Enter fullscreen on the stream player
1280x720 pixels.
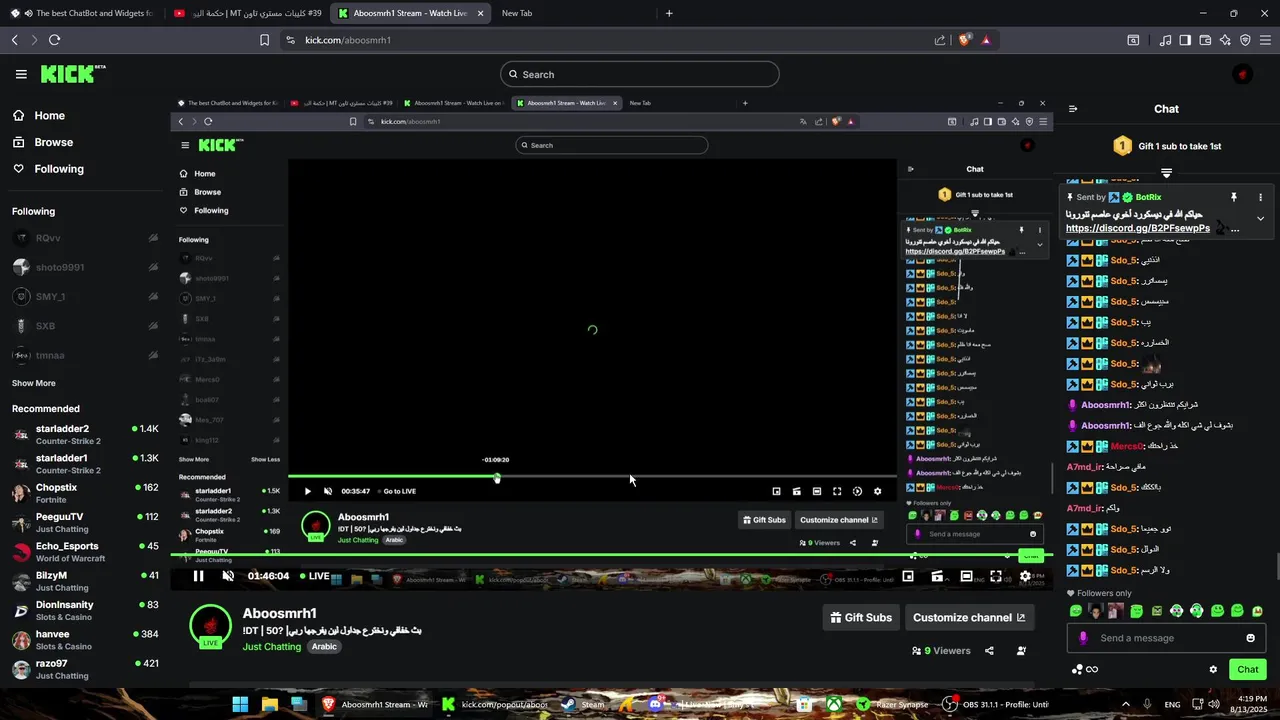(x=996, y=576)
